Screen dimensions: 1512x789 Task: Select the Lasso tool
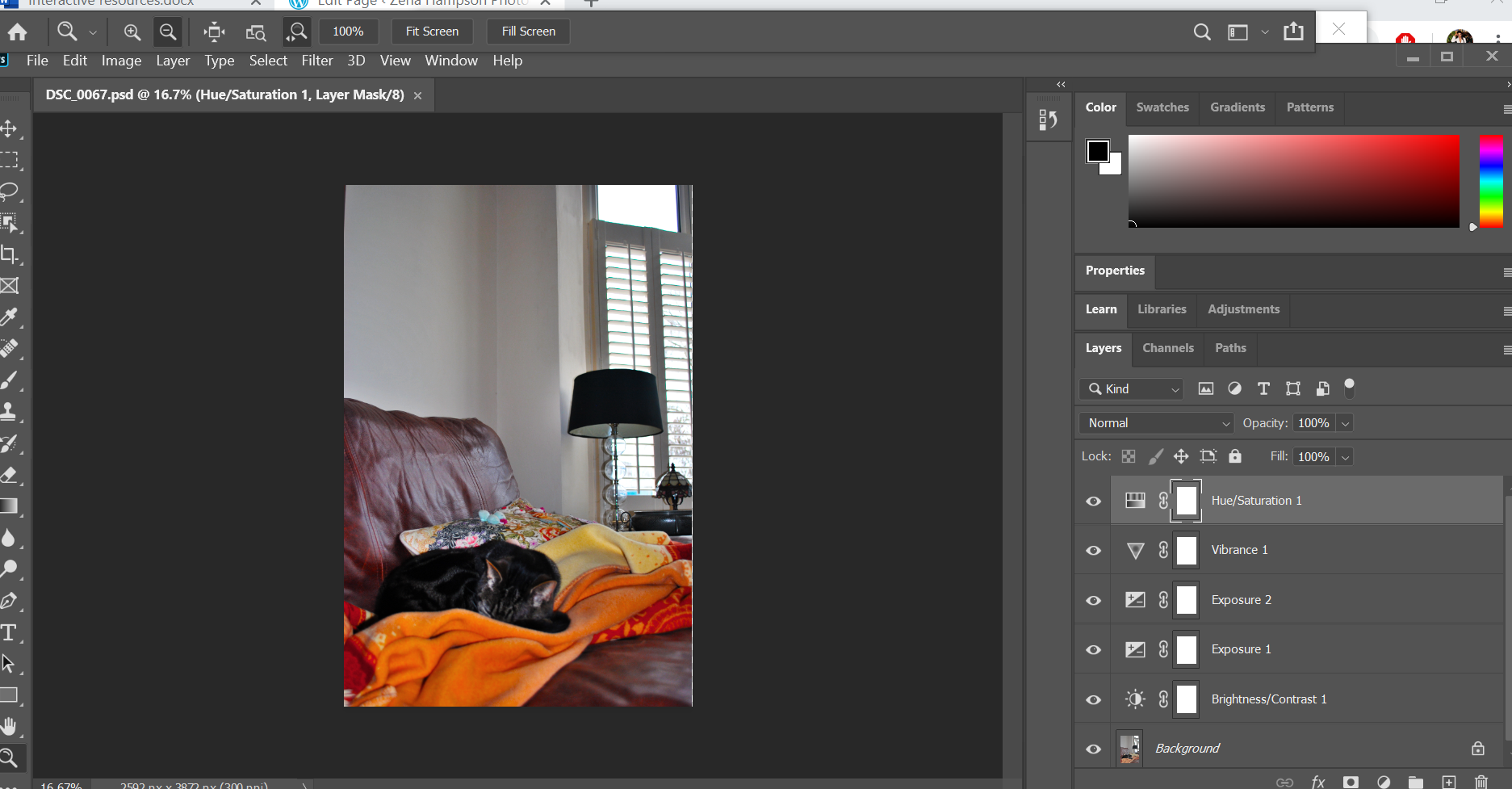click(9, 191)
